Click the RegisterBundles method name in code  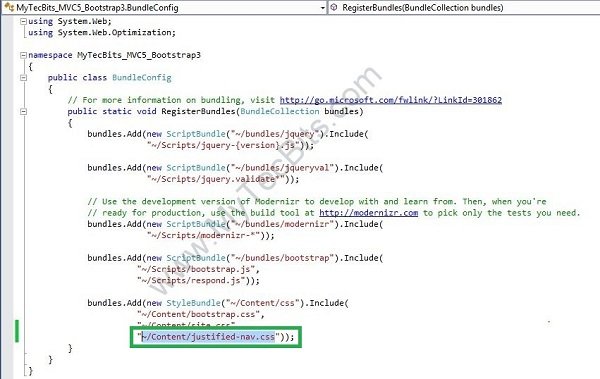click(x=198, y=111)
